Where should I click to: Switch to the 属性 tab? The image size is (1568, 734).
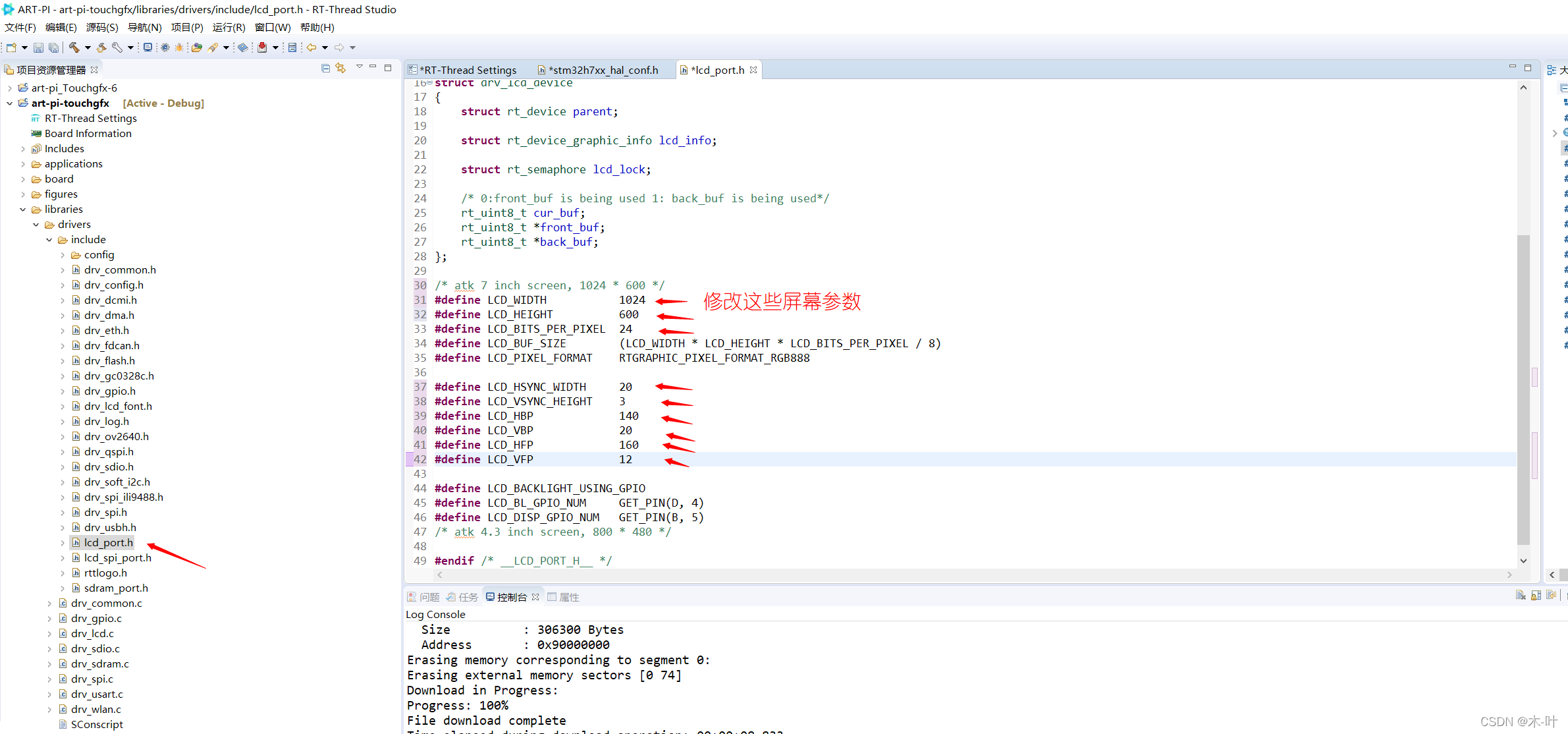point(564,598)
